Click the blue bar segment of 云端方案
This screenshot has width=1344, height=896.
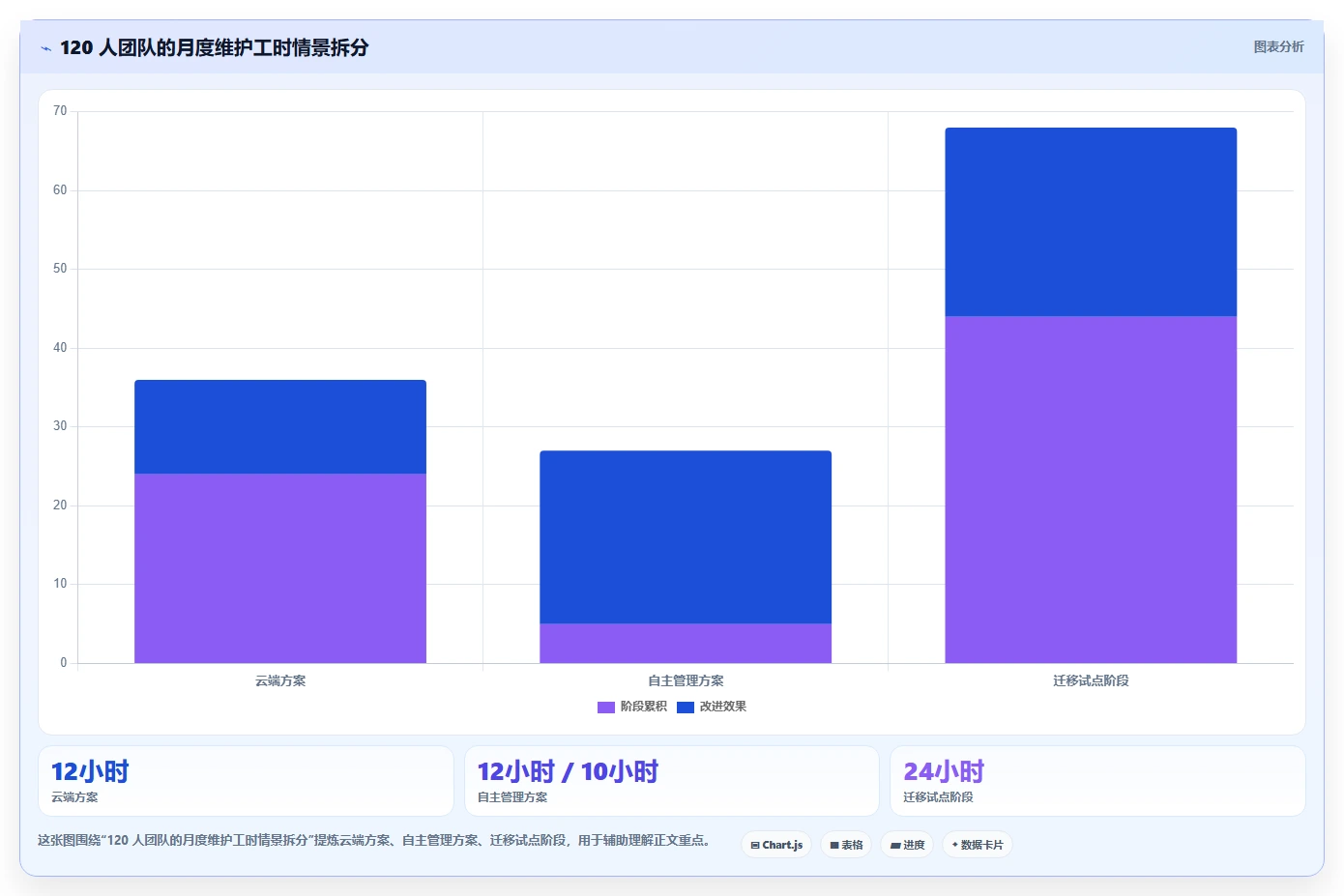tap(280, 426)
